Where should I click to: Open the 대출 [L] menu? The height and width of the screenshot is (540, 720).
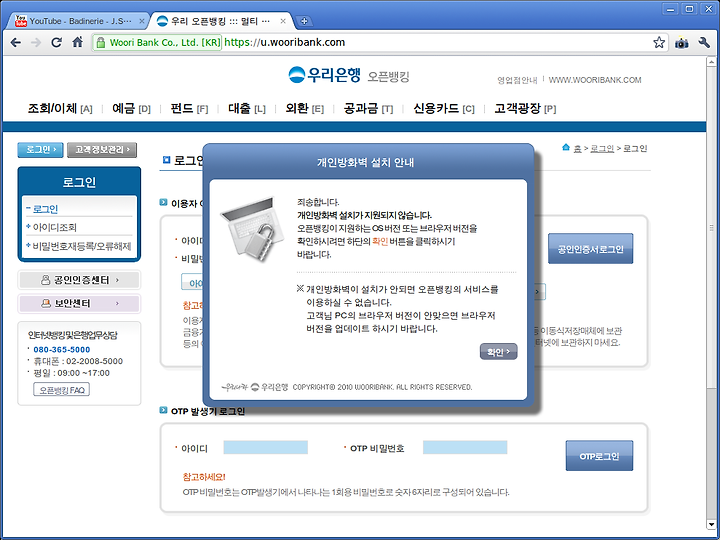[247, 108]
